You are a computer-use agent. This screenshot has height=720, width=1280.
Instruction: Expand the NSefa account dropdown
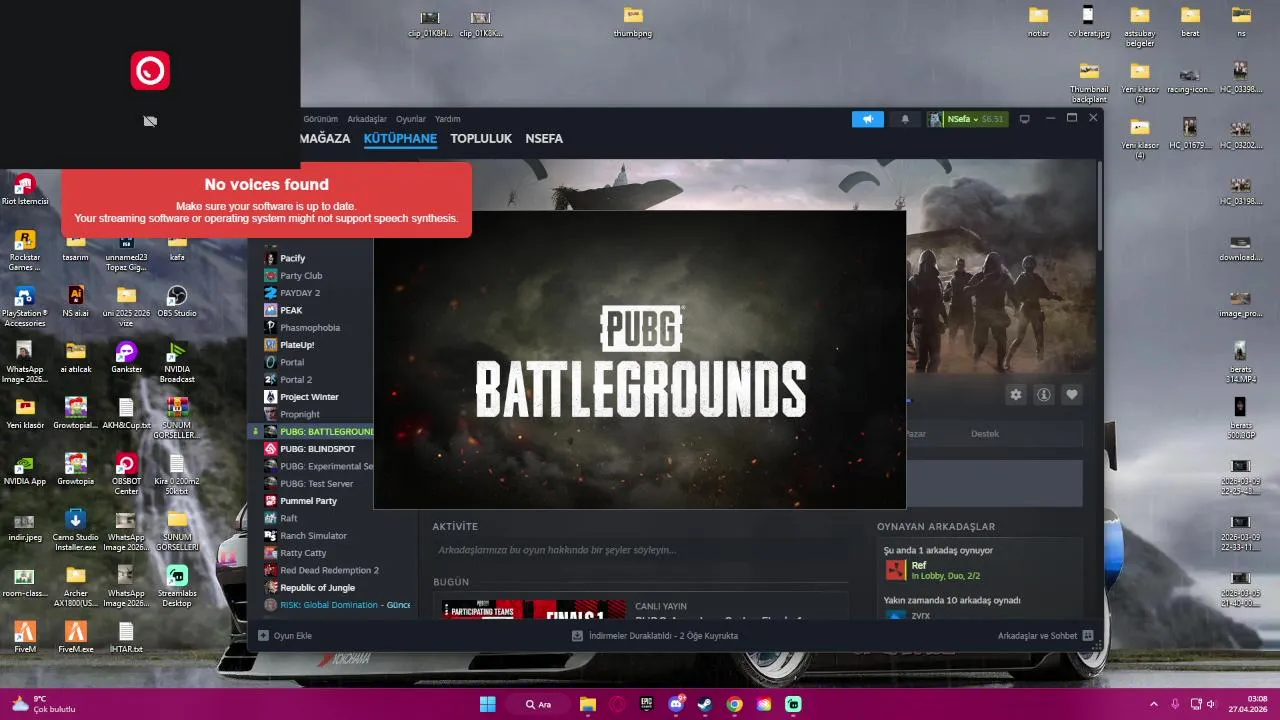coord(967,119)
